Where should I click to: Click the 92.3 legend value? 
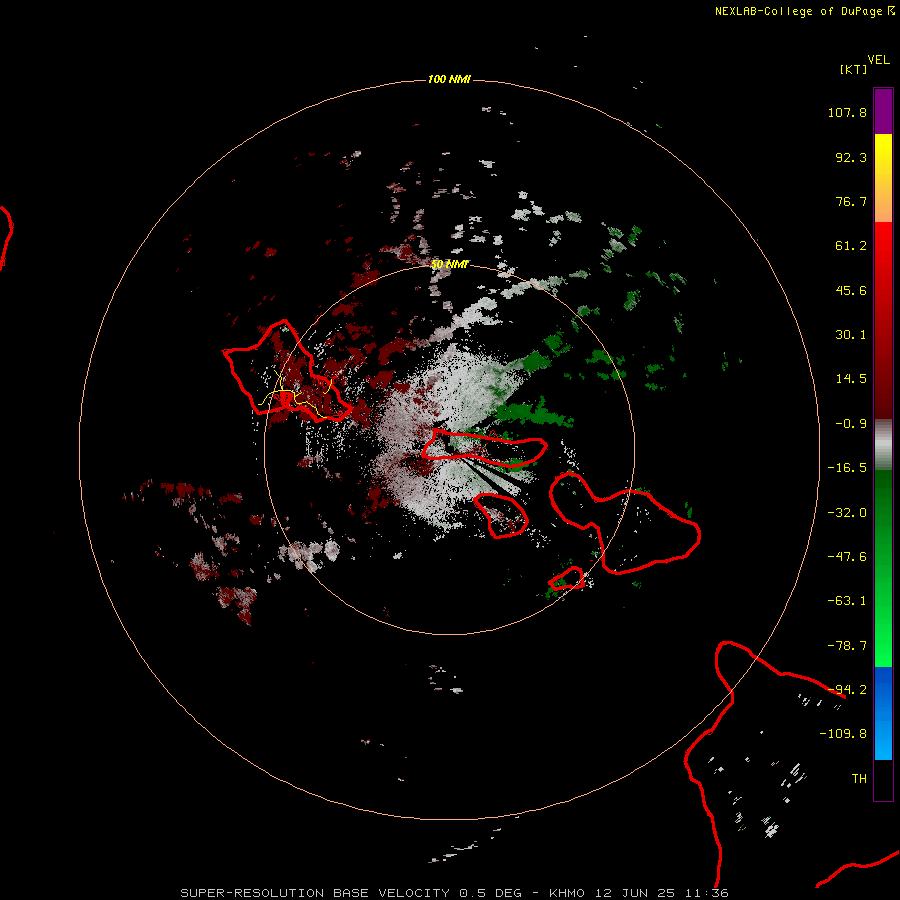point(851,157)
